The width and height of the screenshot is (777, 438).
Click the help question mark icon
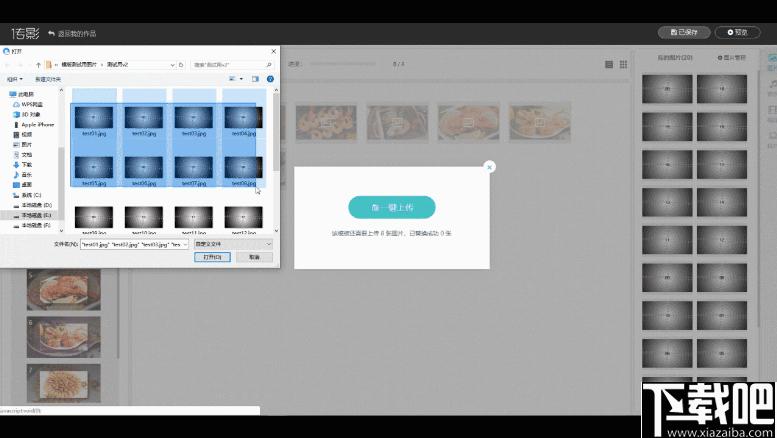tap(270, 79)
